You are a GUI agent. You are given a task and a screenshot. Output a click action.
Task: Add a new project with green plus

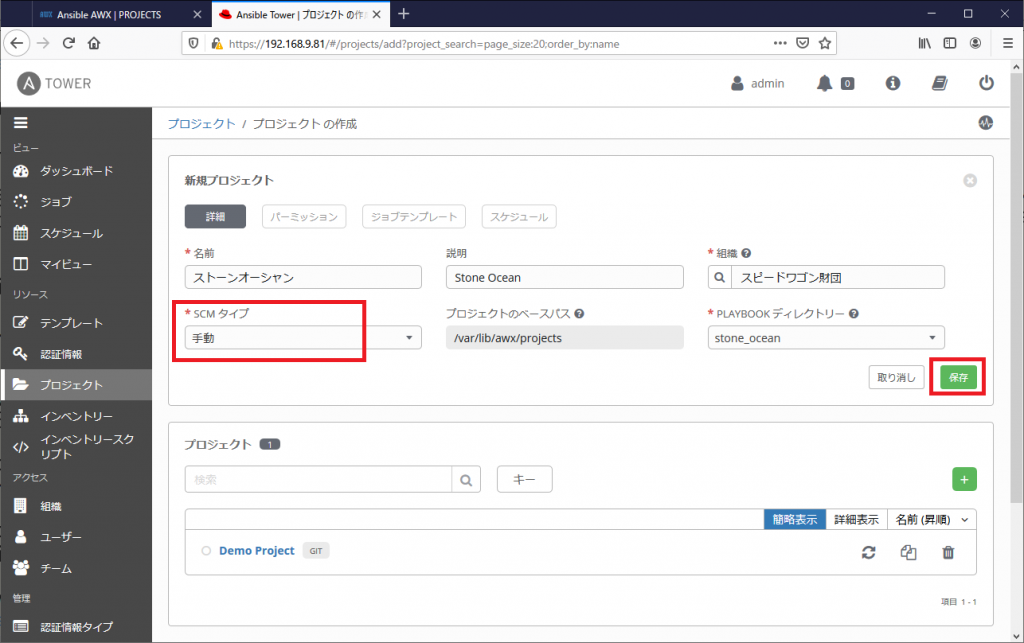coord(964,479)
